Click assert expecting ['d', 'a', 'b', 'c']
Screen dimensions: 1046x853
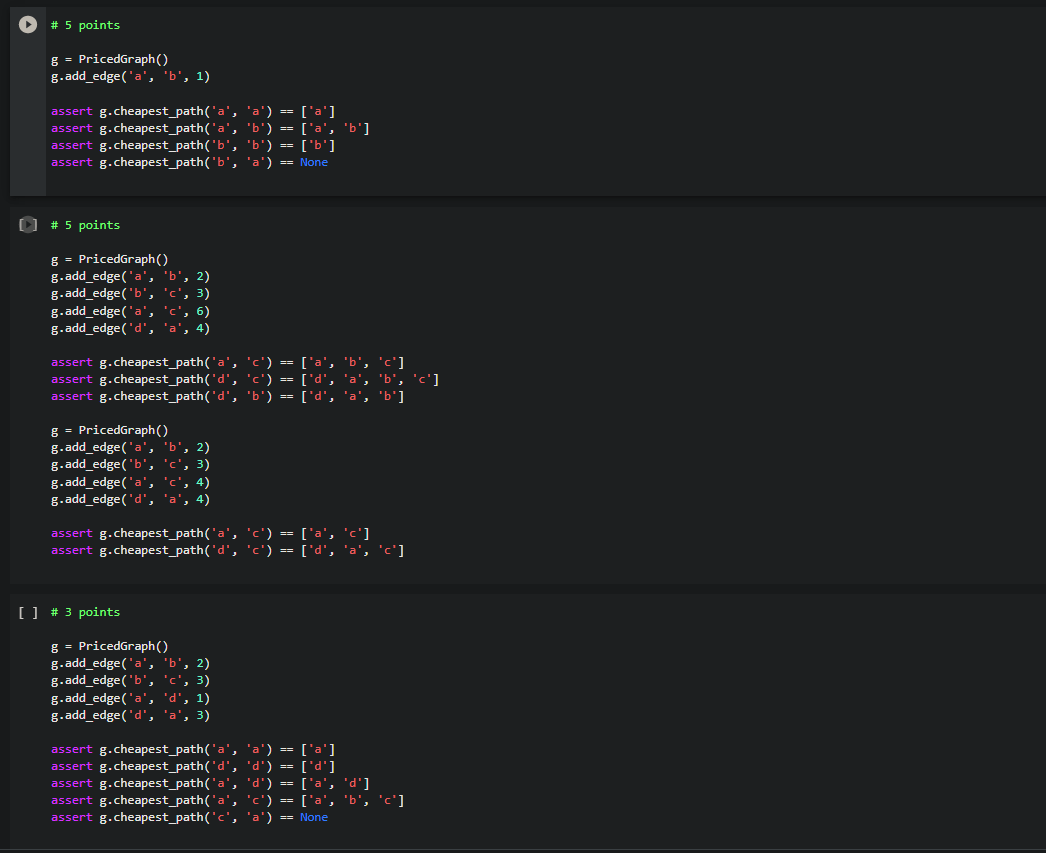click(x=245, y=379)
